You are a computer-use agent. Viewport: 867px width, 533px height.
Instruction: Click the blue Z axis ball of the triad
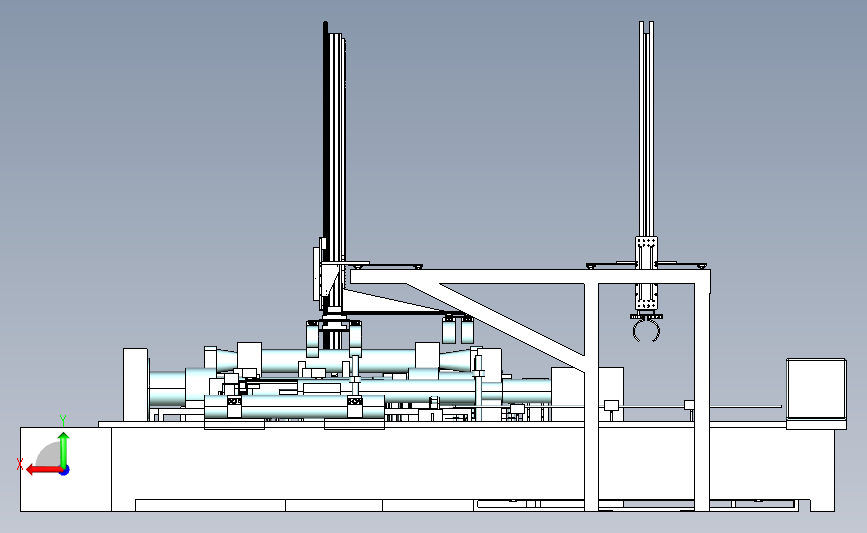click(65, 471)
